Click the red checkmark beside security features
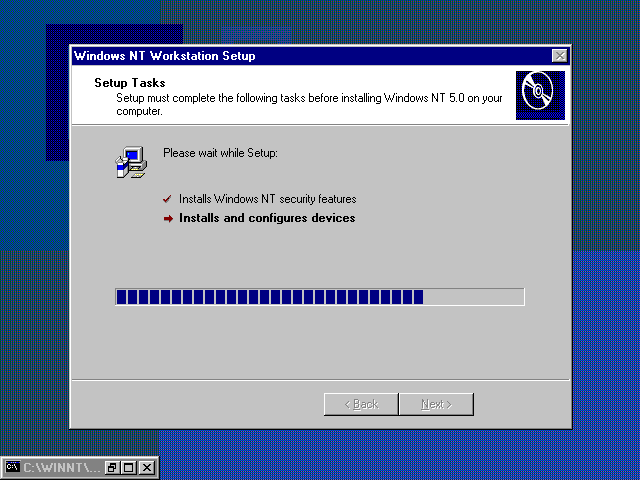640x480 pixels. [167, 199]
